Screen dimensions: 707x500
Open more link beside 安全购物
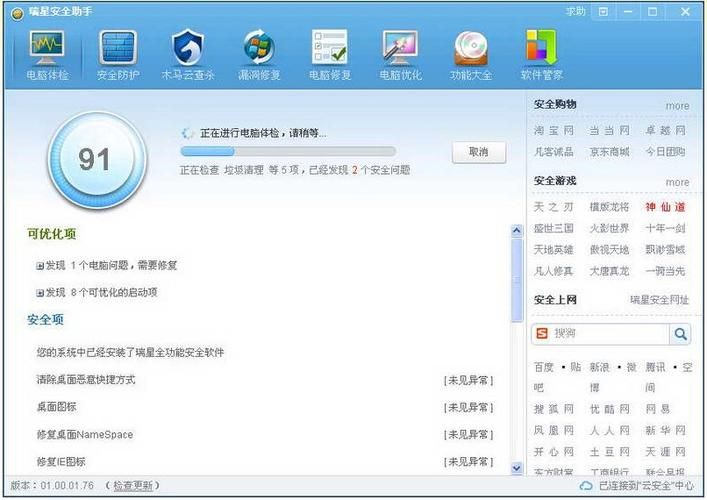677,106
